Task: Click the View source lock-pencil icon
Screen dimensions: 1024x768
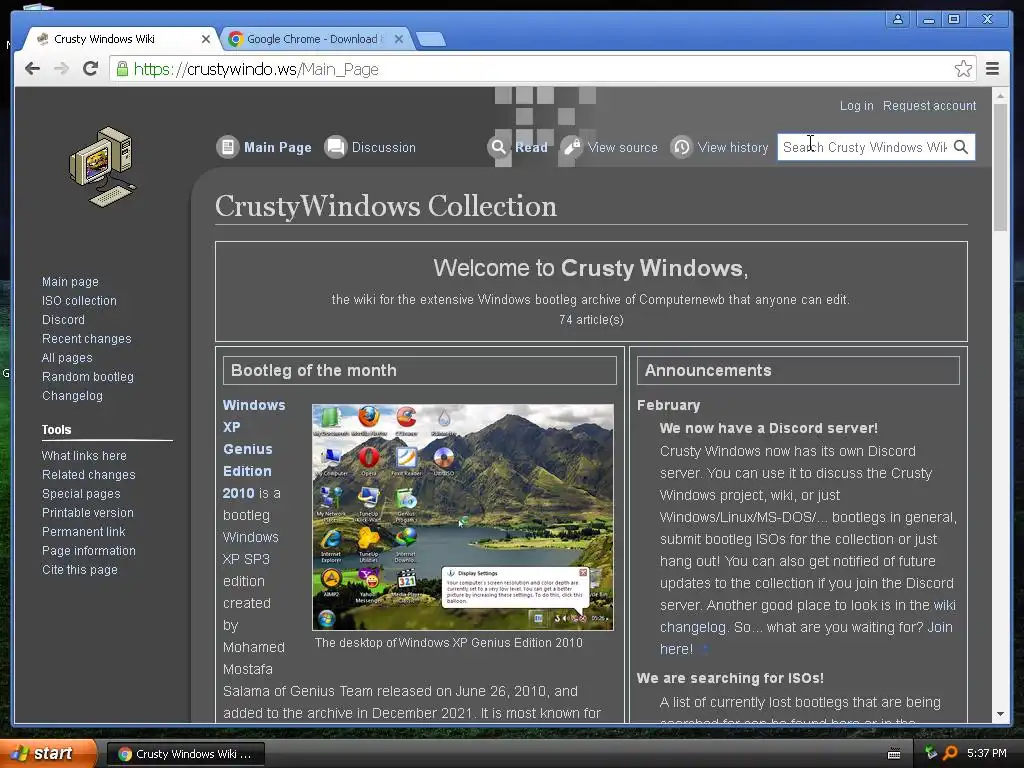Action: (x=571, y=147)
